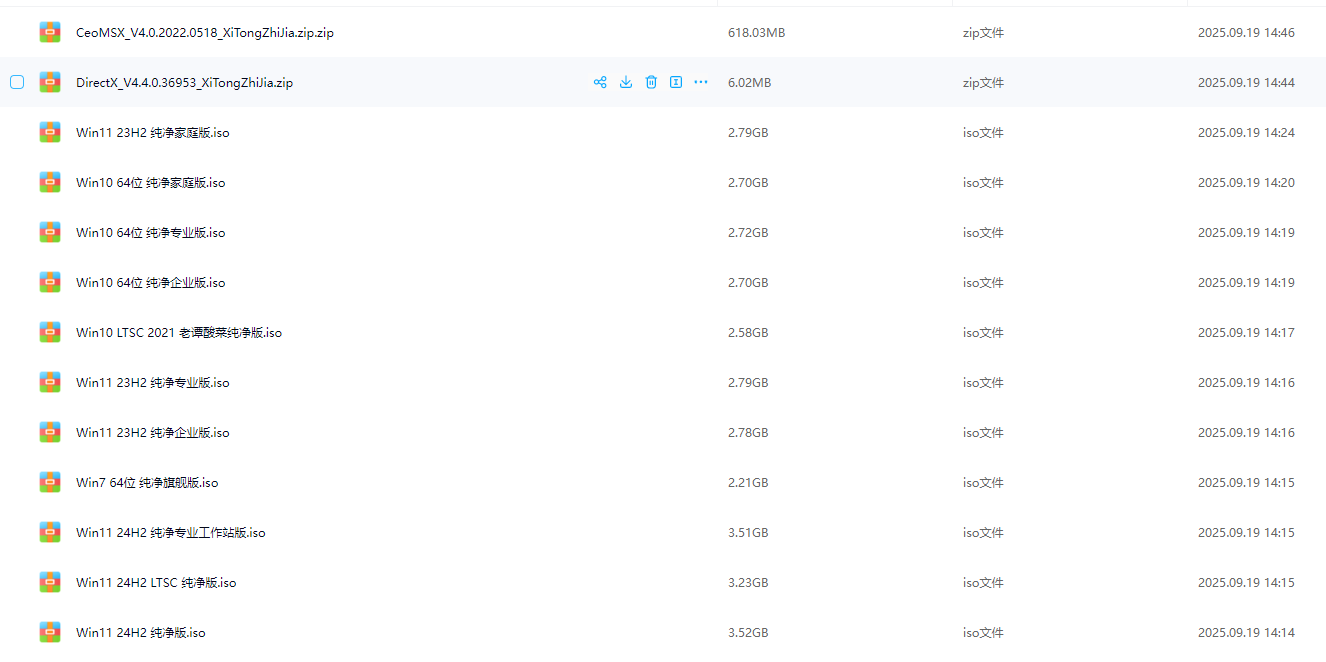
Task: Click the zip文件 type of DirectX row
Action: pos(983,82)
